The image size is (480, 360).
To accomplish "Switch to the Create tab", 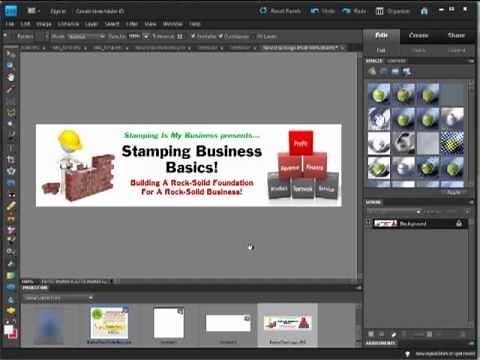I will pos(418,35).
